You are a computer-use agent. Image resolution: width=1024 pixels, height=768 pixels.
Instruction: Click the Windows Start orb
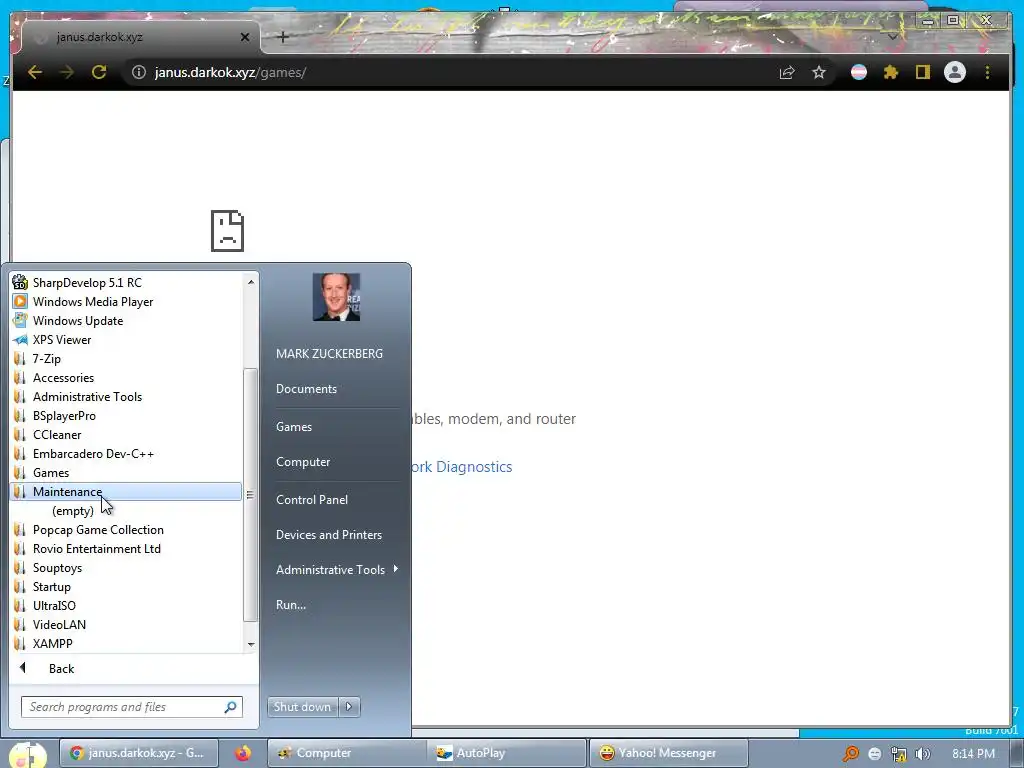coord(27,755)
